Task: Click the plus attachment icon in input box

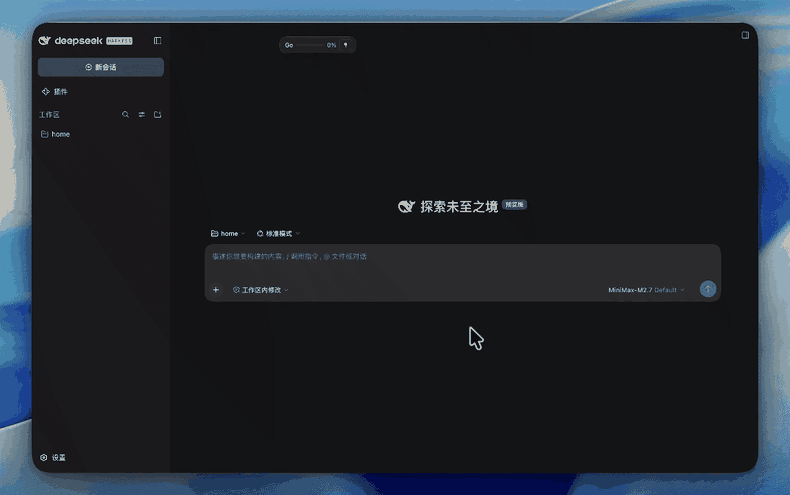Action: click(x=216, y=290)
